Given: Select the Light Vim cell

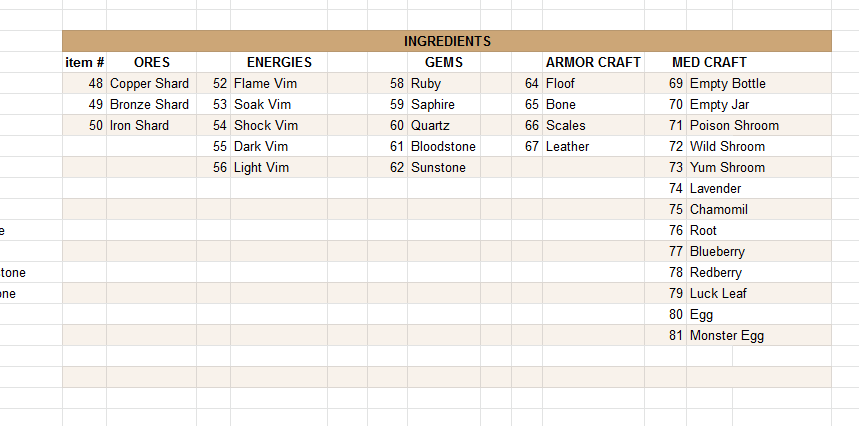Looking at the screenshot, I should tap(279, 168).
